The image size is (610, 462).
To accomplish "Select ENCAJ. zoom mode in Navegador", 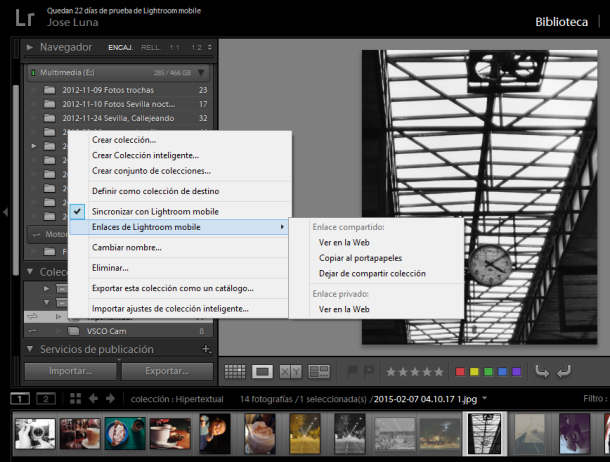I will click(121, 47).
